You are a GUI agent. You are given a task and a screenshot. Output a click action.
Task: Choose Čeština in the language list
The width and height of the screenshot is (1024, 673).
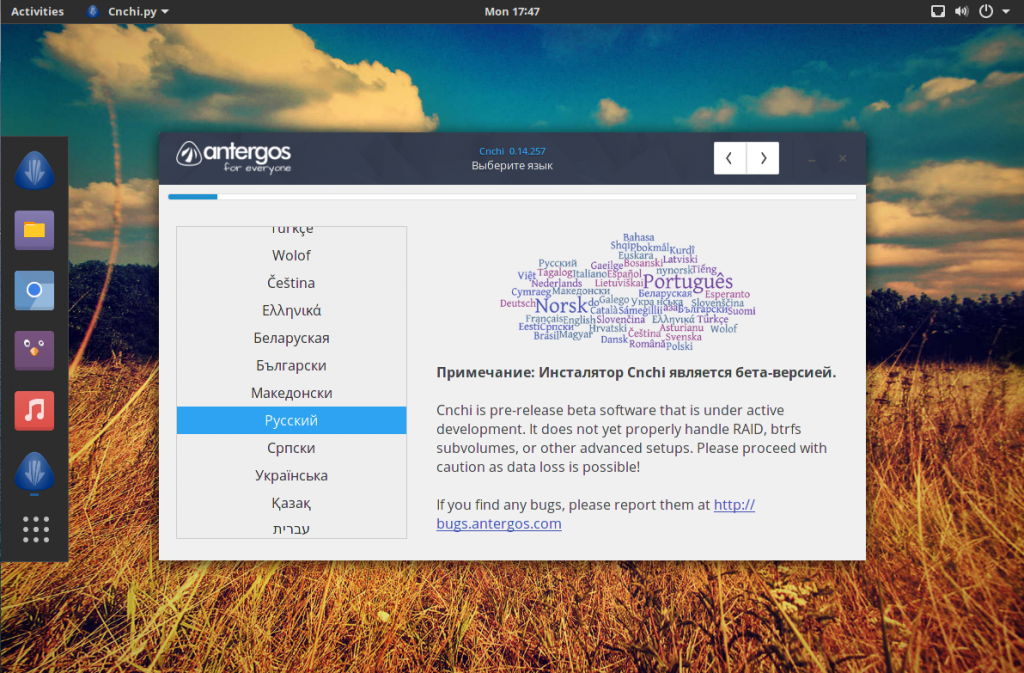point(291,283)
